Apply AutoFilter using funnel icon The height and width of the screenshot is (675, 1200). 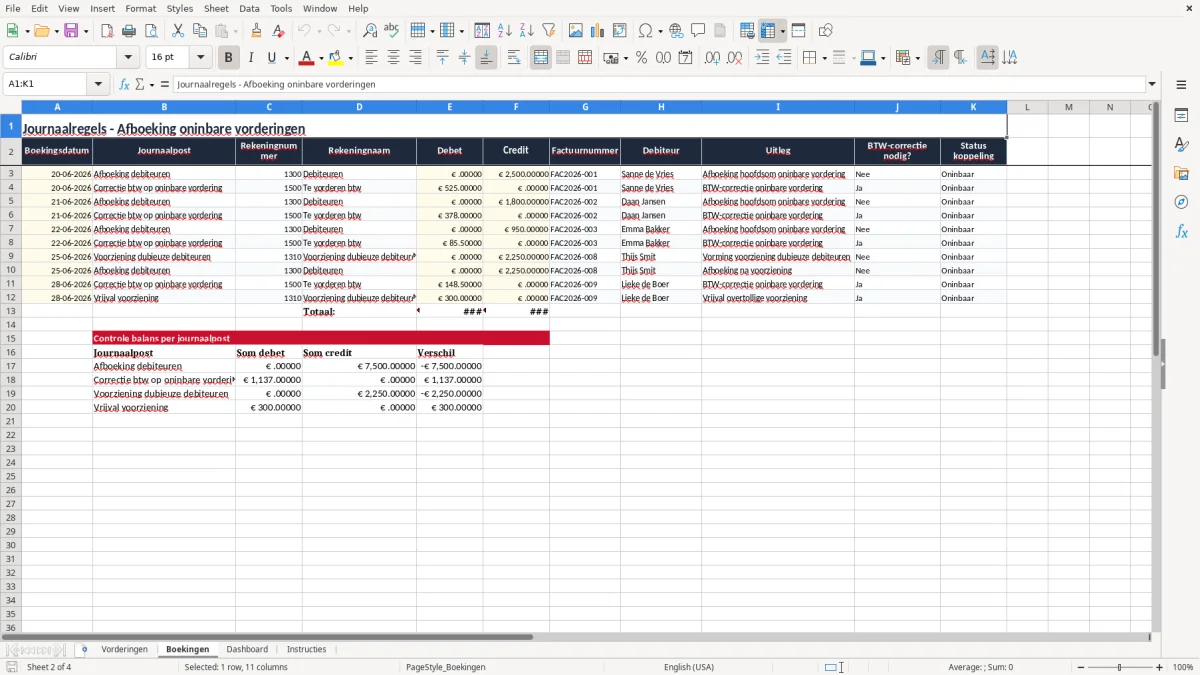tap(549, 31)
